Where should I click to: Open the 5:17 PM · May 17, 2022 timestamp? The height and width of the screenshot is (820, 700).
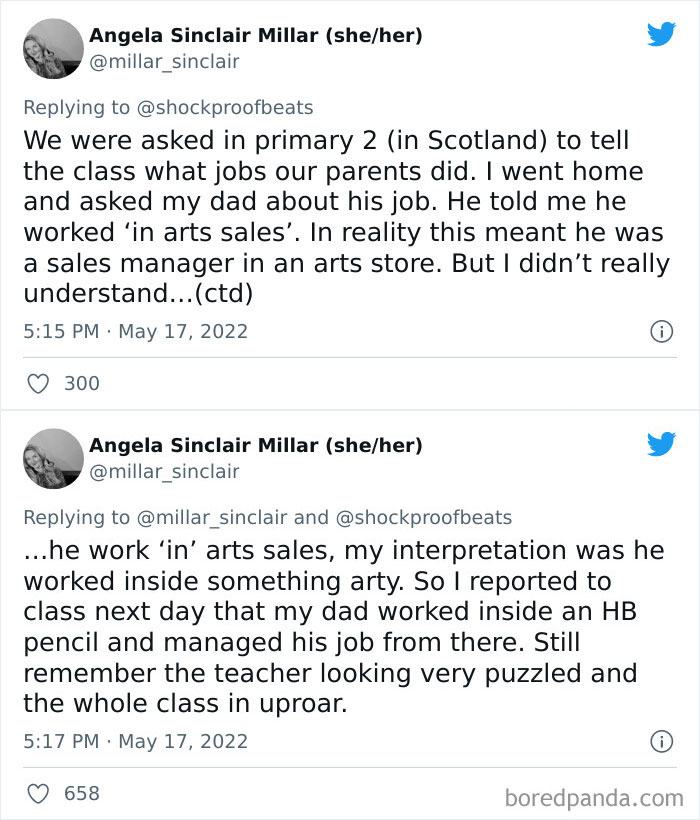[x=135, y=742]
